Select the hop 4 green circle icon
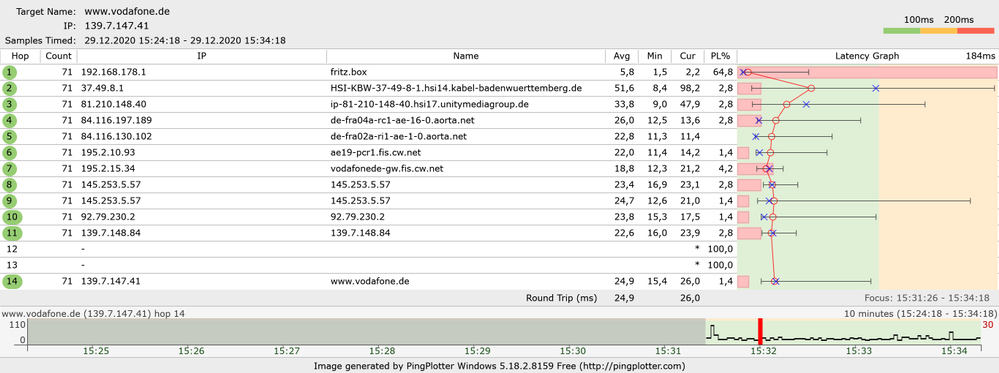 tap(10, 120)
